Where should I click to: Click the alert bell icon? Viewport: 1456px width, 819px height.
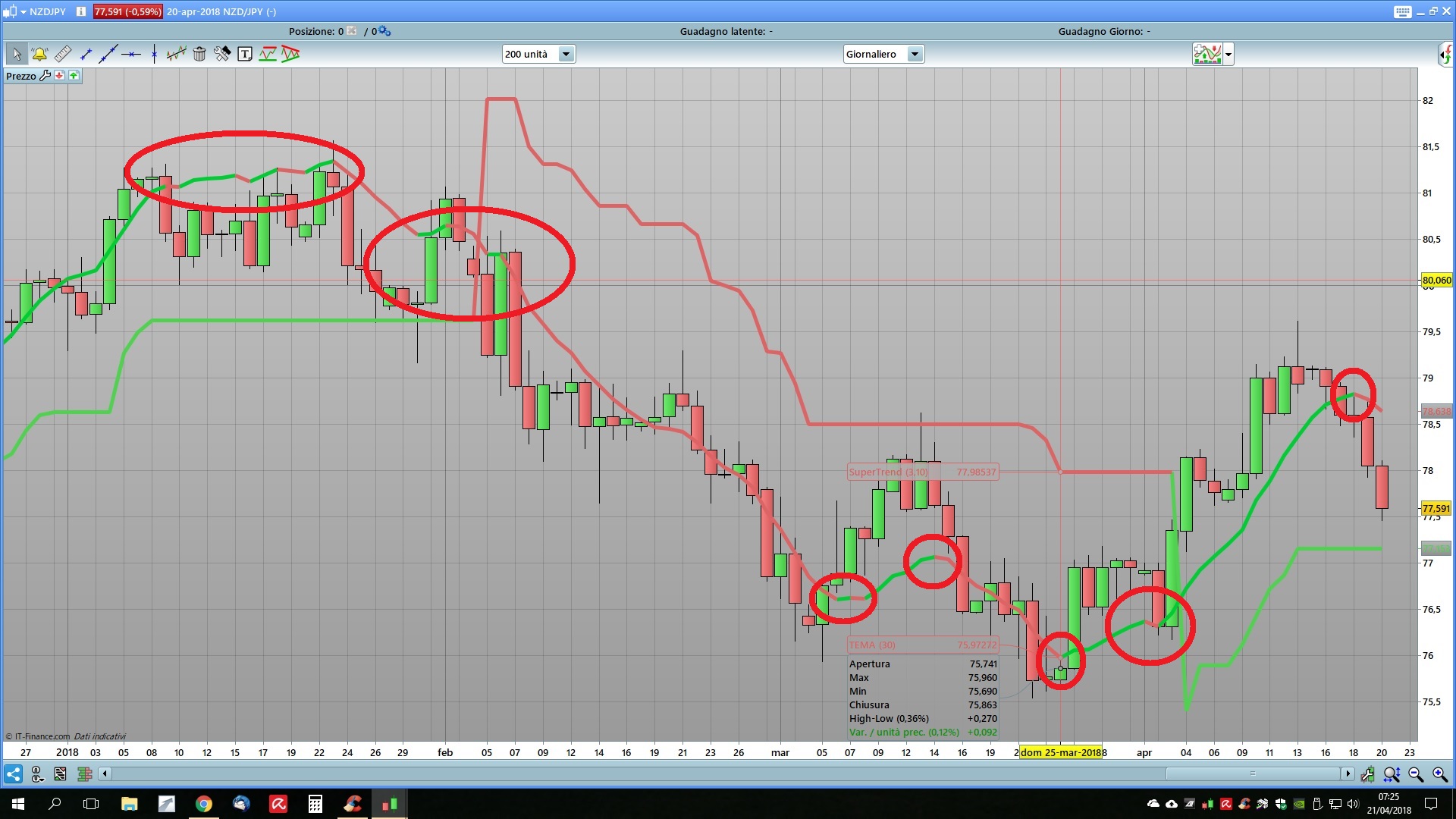(x=39, y=54)
